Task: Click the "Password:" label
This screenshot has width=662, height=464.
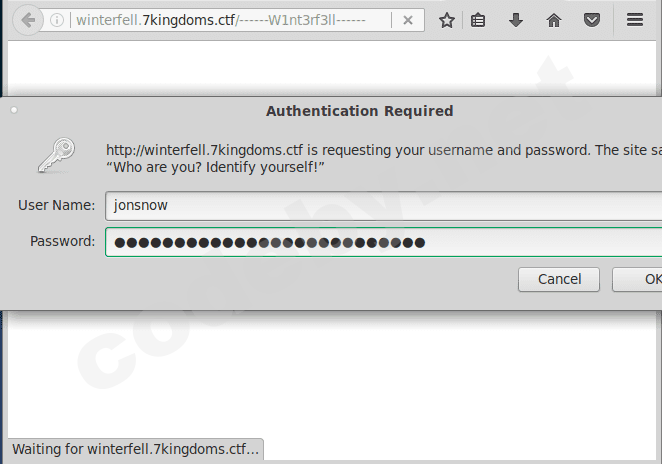Action: [62, 241]
